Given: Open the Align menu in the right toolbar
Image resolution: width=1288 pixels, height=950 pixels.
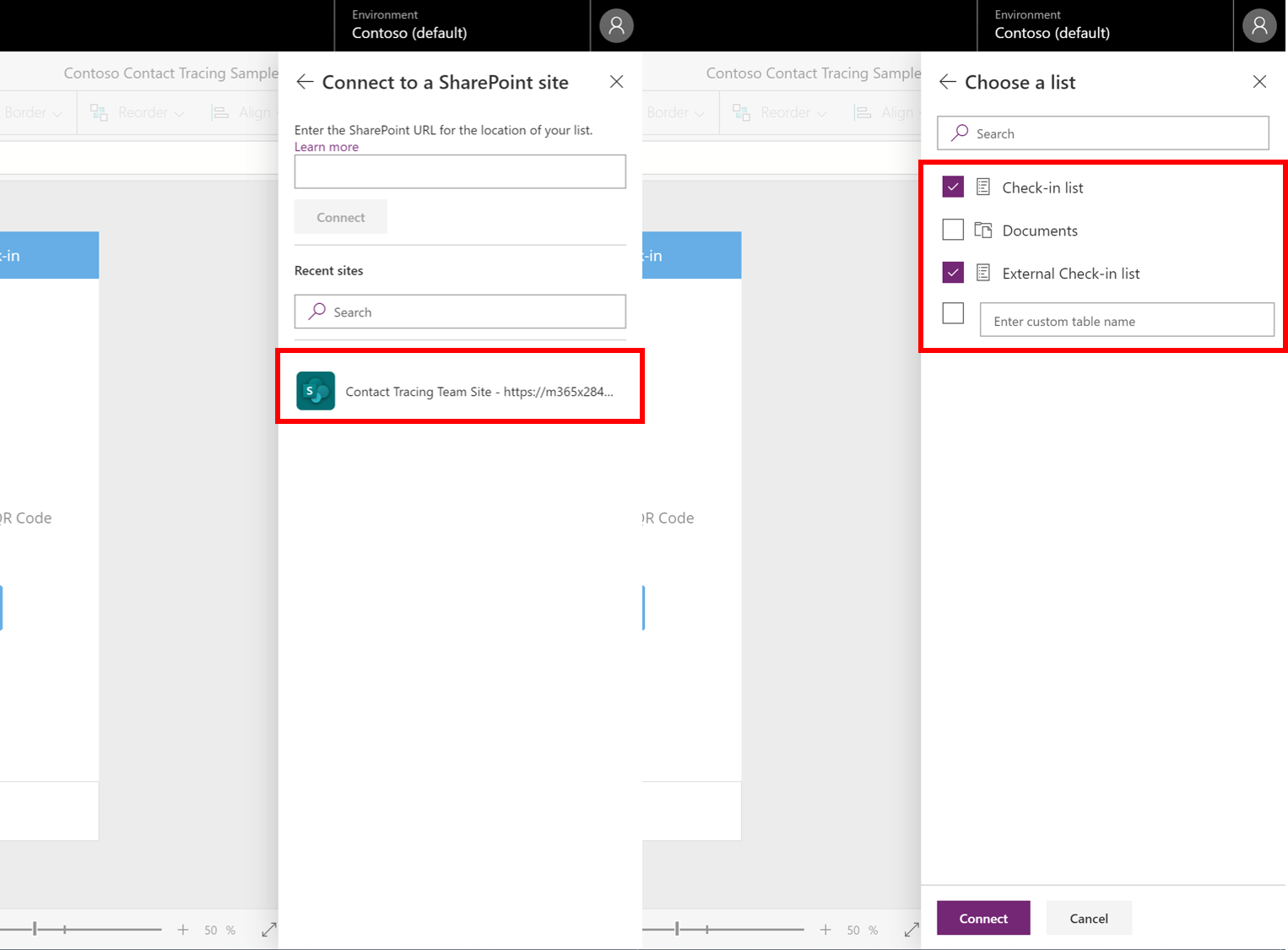Looking at the screenshot, I should 886,112.
